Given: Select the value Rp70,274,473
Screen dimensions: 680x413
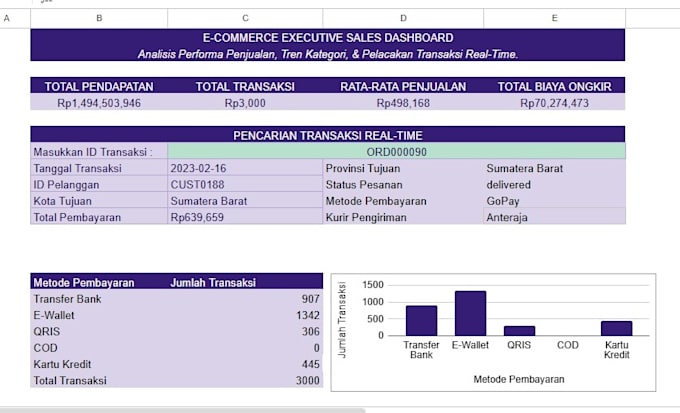Looking at the screenshot, I should [554, 103].
